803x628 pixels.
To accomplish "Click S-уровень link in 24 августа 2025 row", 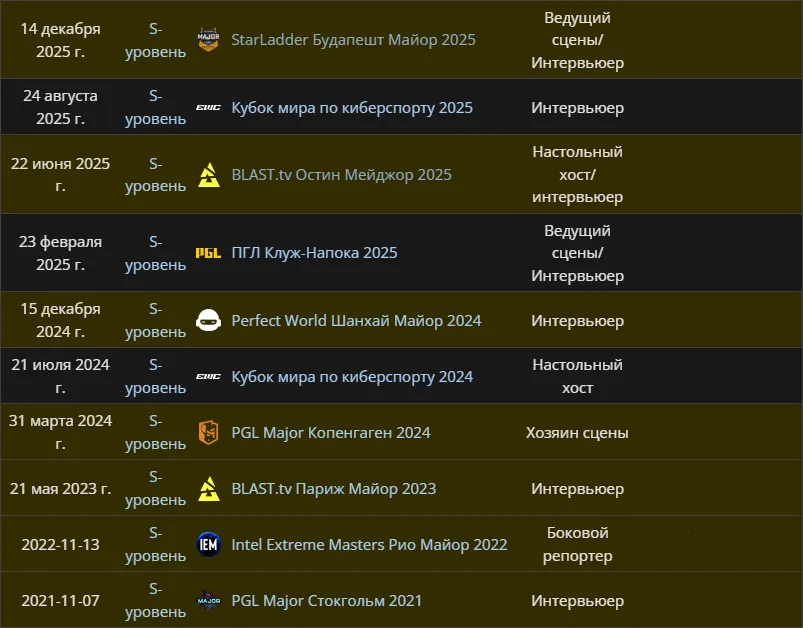I will click(x=155, y=107).
